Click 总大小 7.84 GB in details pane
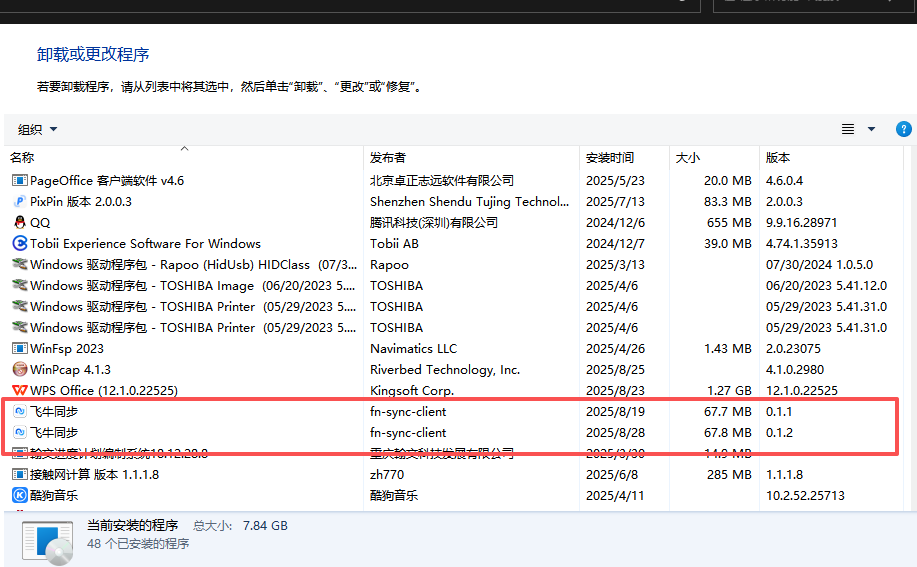Image resolution: width=917 pixels, height=567 pixels. [240, 525]
